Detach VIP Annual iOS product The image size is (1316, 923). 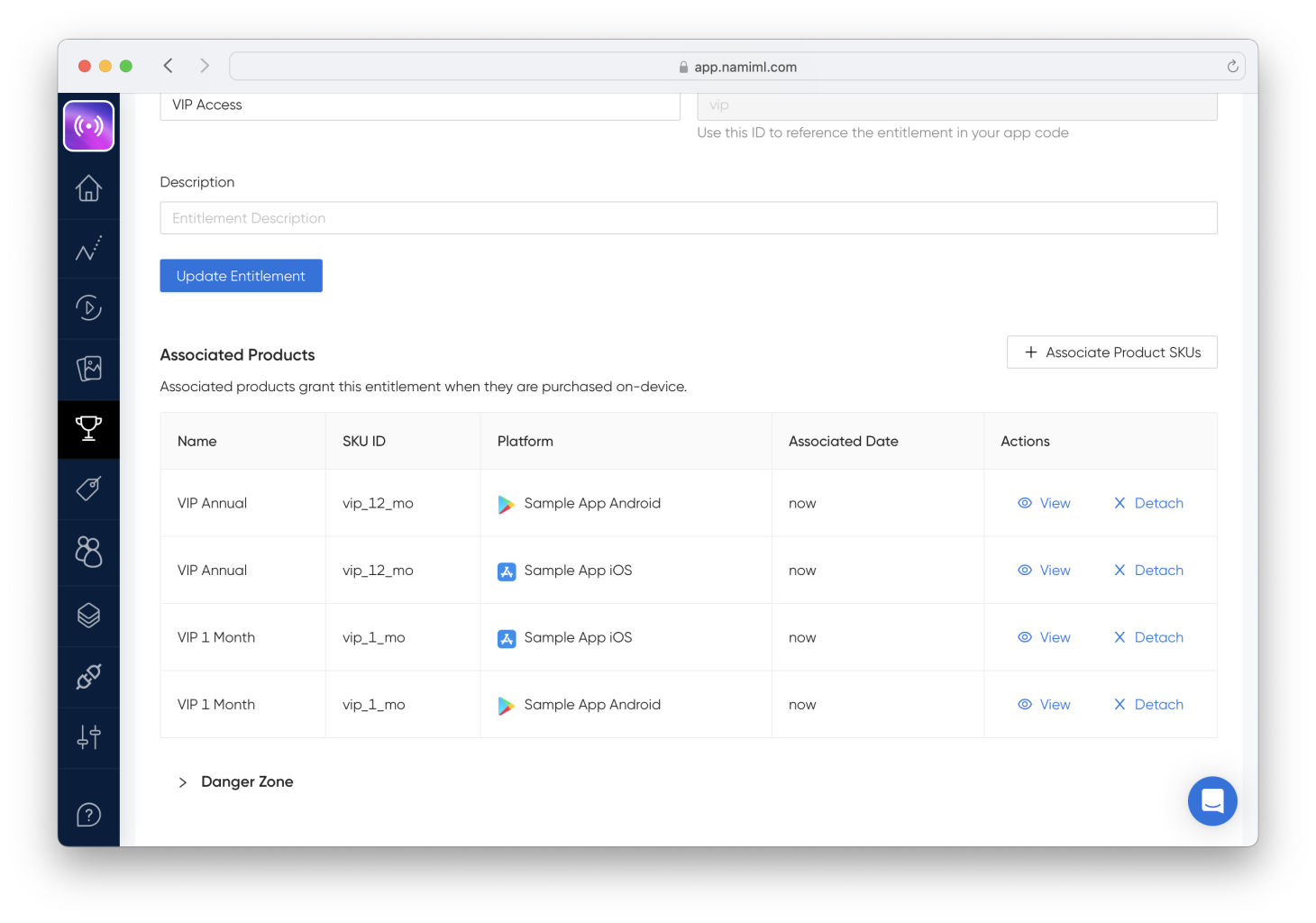[x=1148, y=570]
